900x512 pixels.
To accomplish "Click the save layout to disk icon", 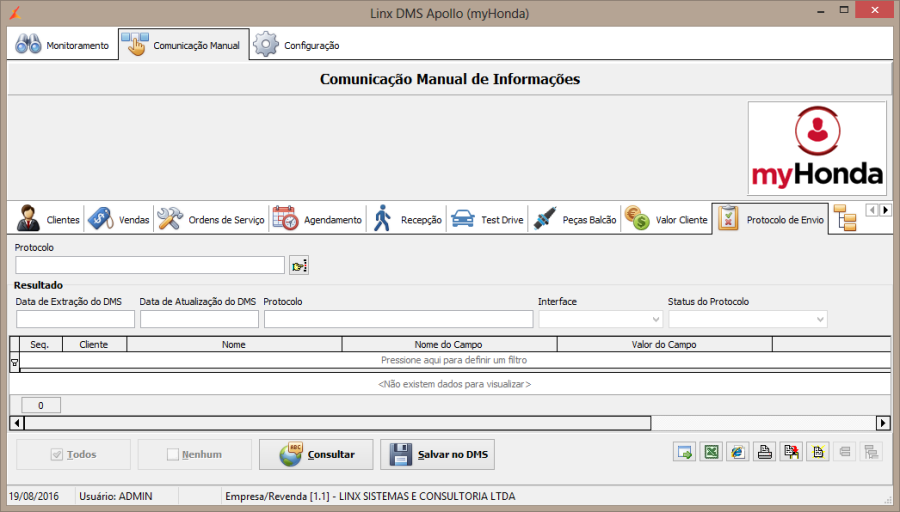I will pos(792,452).
